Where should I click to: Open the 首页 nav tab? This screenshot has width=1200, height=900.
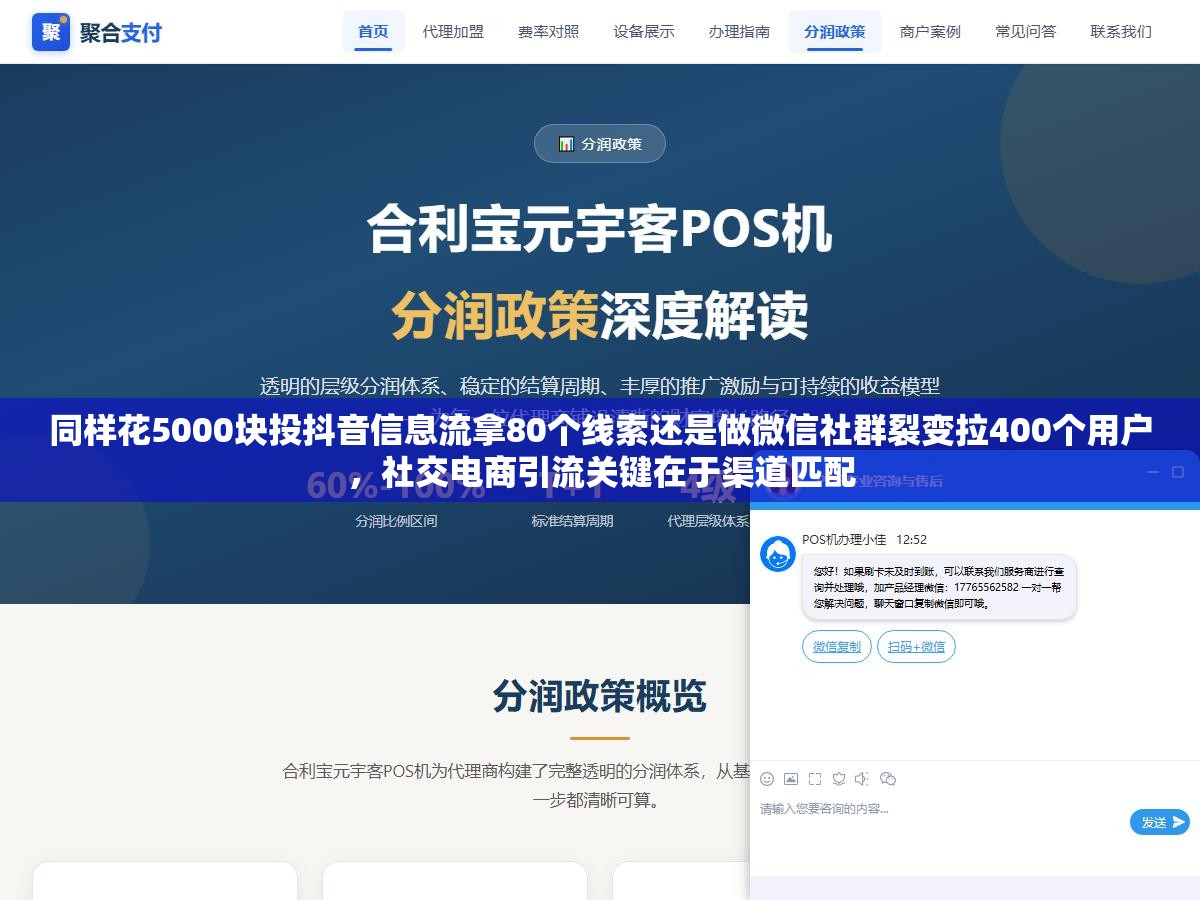click(373, 32)
